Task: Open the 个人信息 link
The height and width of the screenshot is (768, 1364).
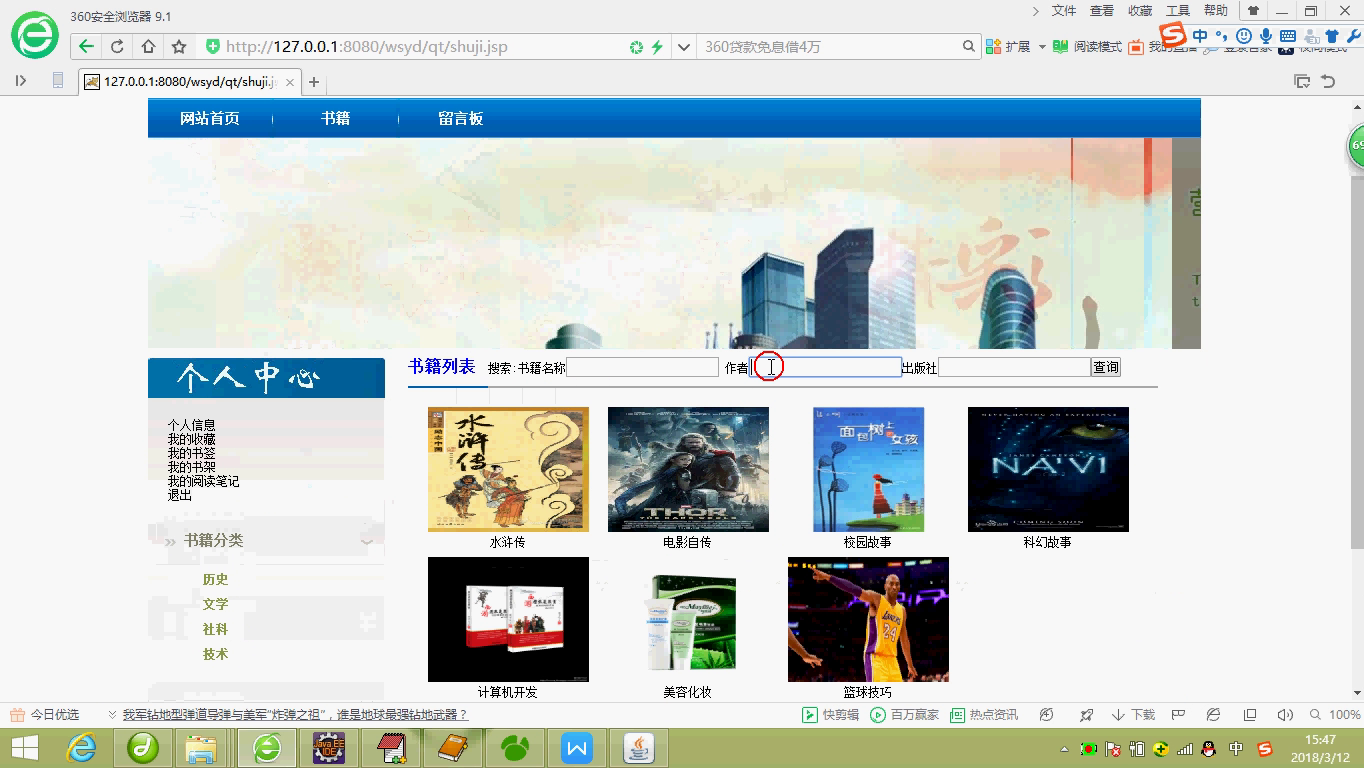Action: (x=191, y=425)
